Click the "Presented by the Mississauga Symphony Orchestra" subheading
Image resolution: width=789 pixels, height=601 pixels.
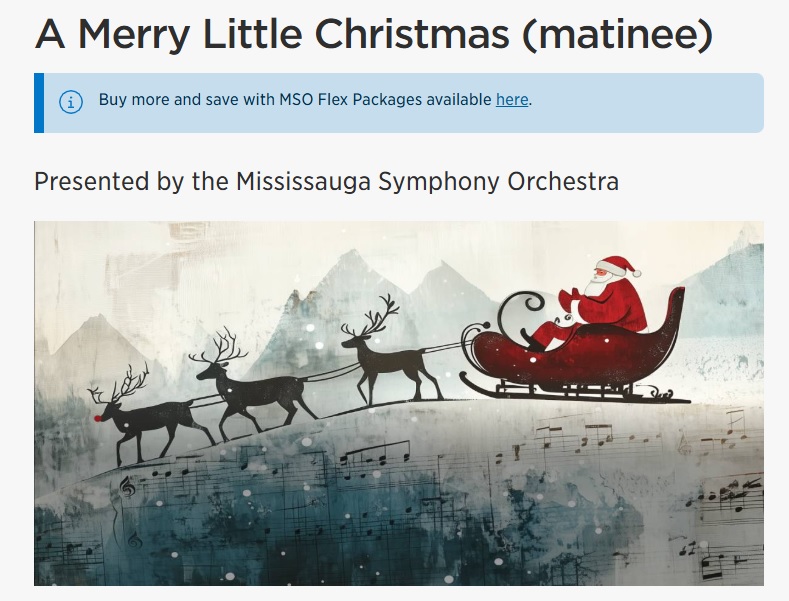pos(326,182)
